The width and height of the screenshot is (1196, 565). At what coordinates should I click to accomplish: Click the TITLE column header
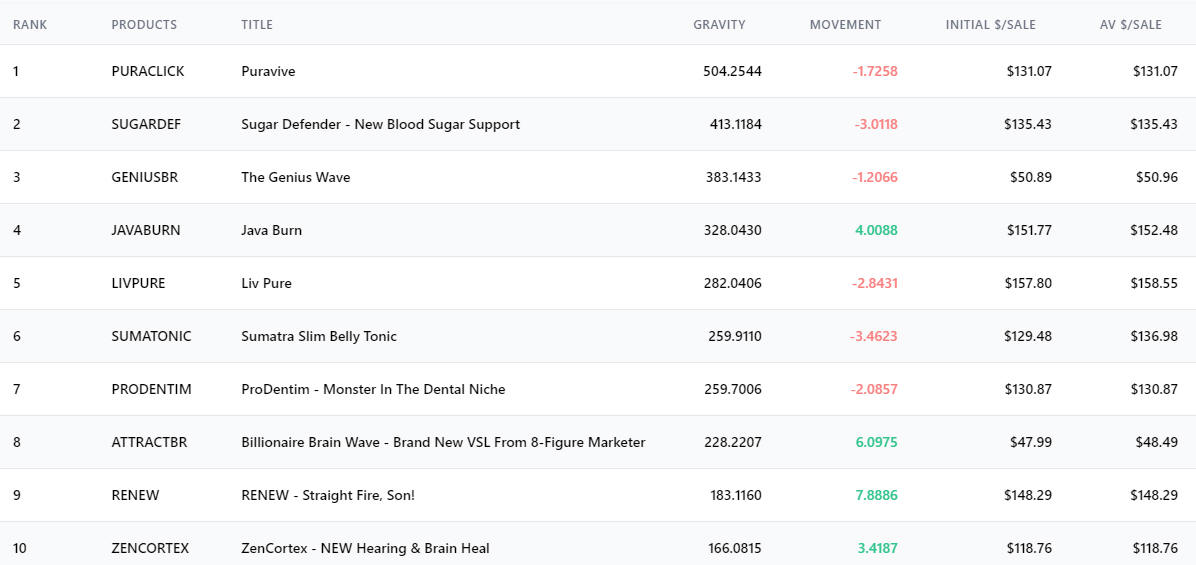tap(257, 24)
